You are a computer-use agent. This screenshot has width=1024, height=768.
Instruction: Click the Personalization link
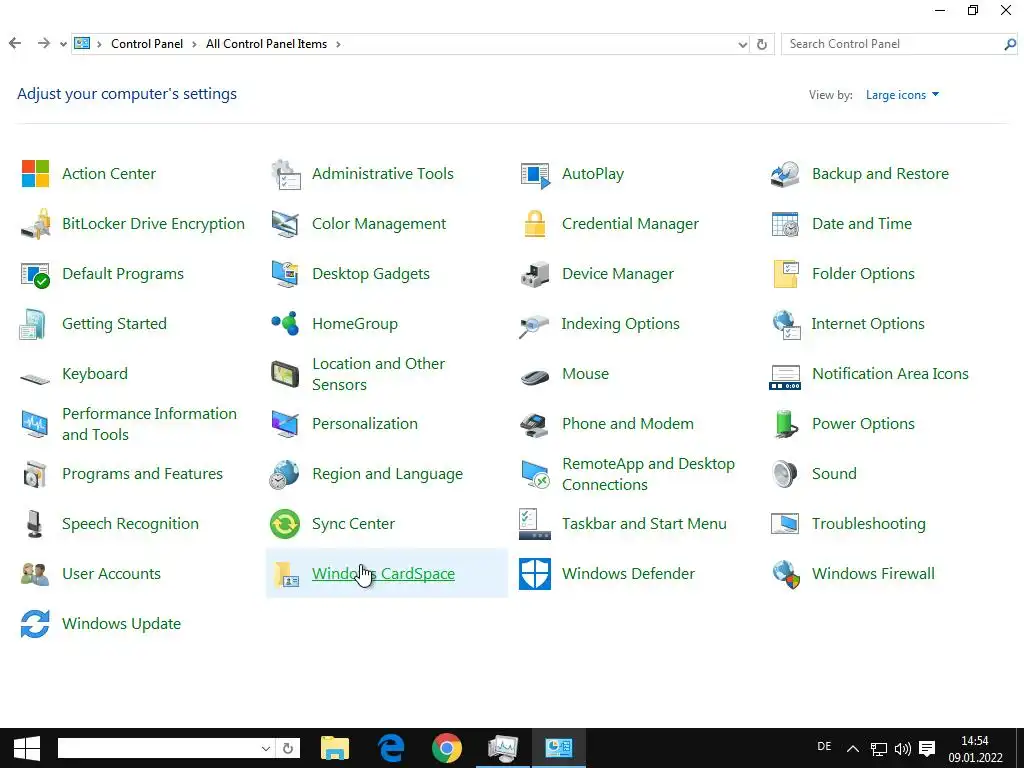tap(364, 424)
